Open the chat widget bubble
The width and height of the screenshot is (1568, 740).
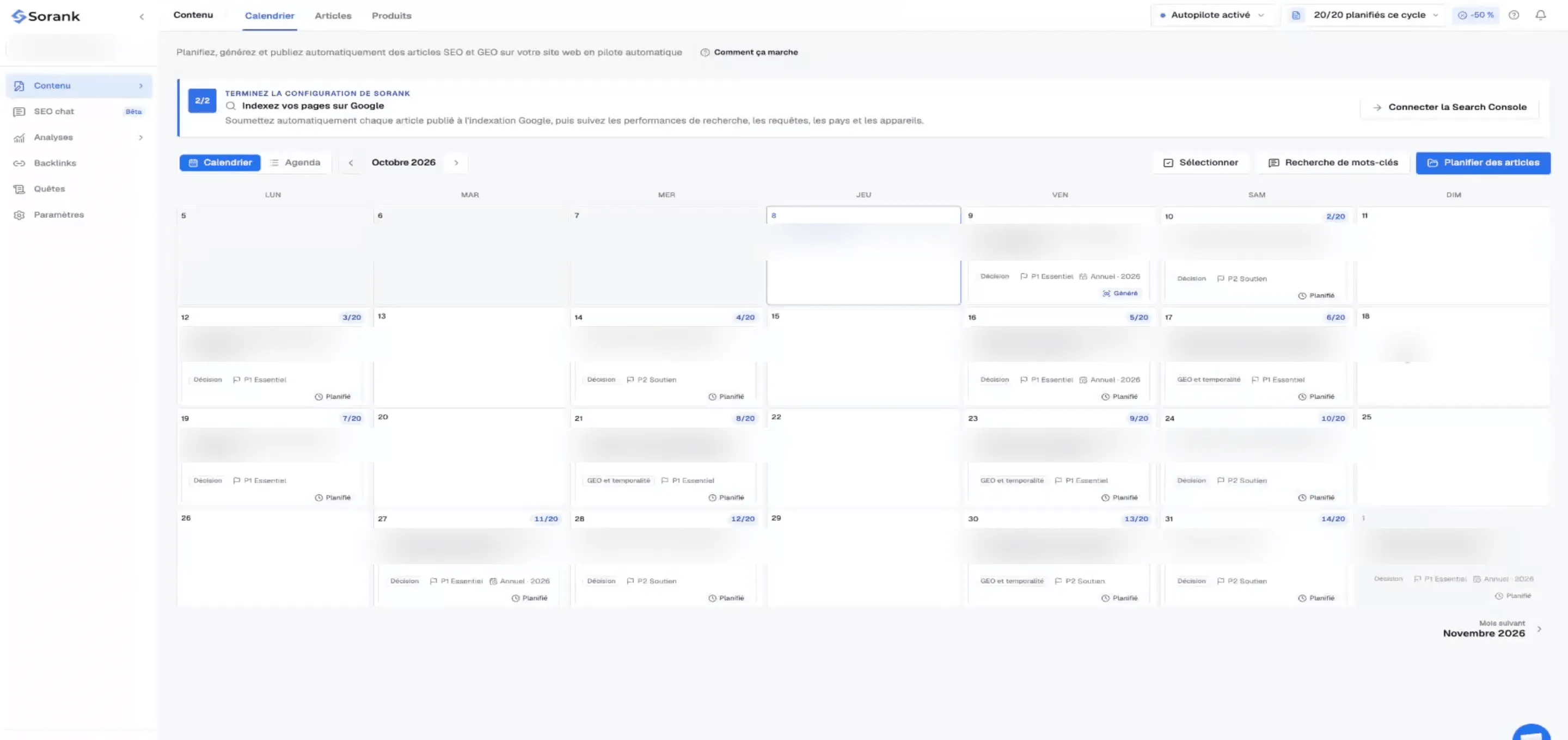point(1532,732)
